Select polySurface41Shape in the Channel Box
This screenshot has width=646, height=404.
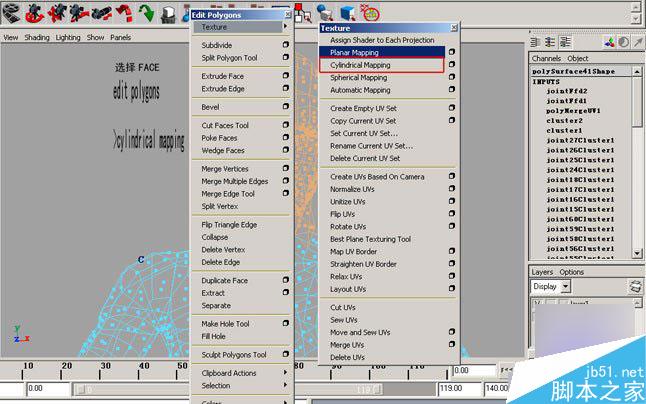[x=573, y=71]
